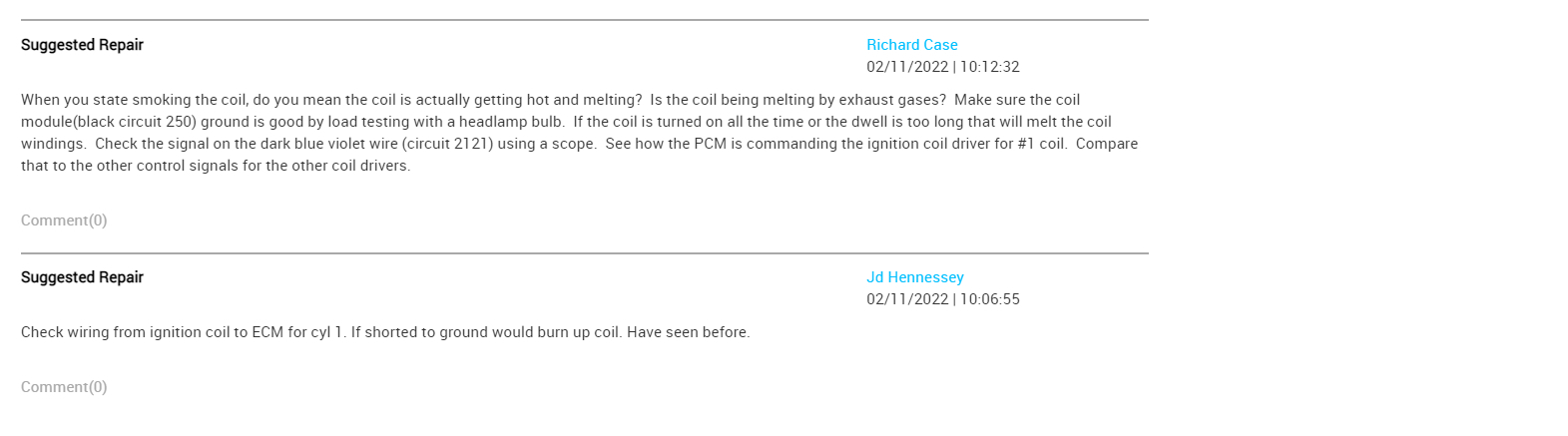Click the divider line between the two repairs

(584, 253)
